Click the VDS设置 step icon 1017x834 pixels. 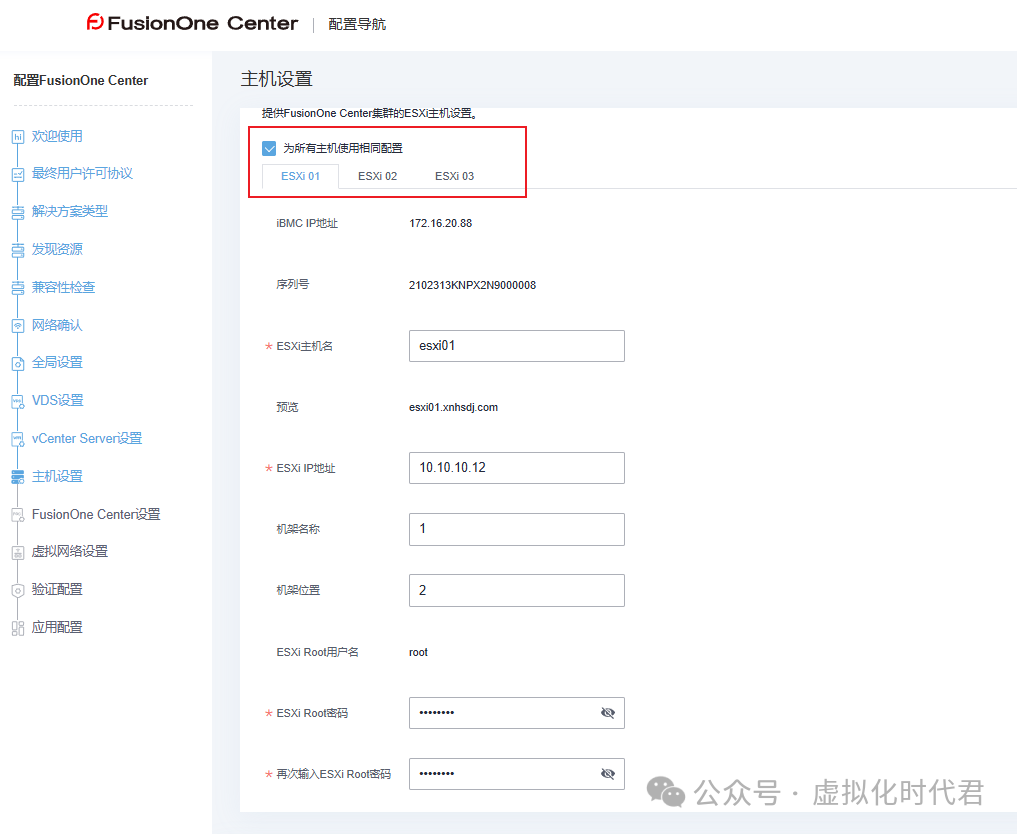tap(18, 401)
